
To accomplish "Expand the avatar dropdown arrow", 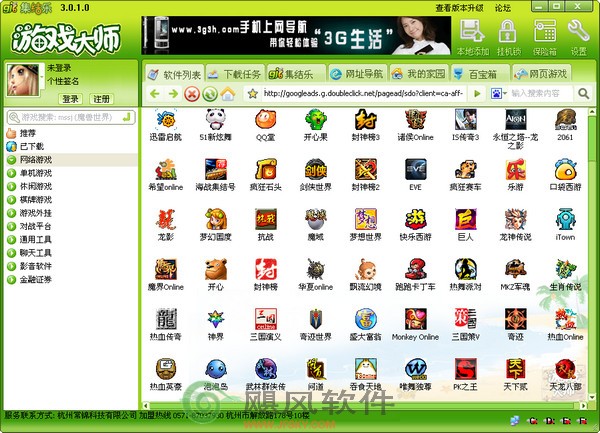I will click(x=42, y=77).
